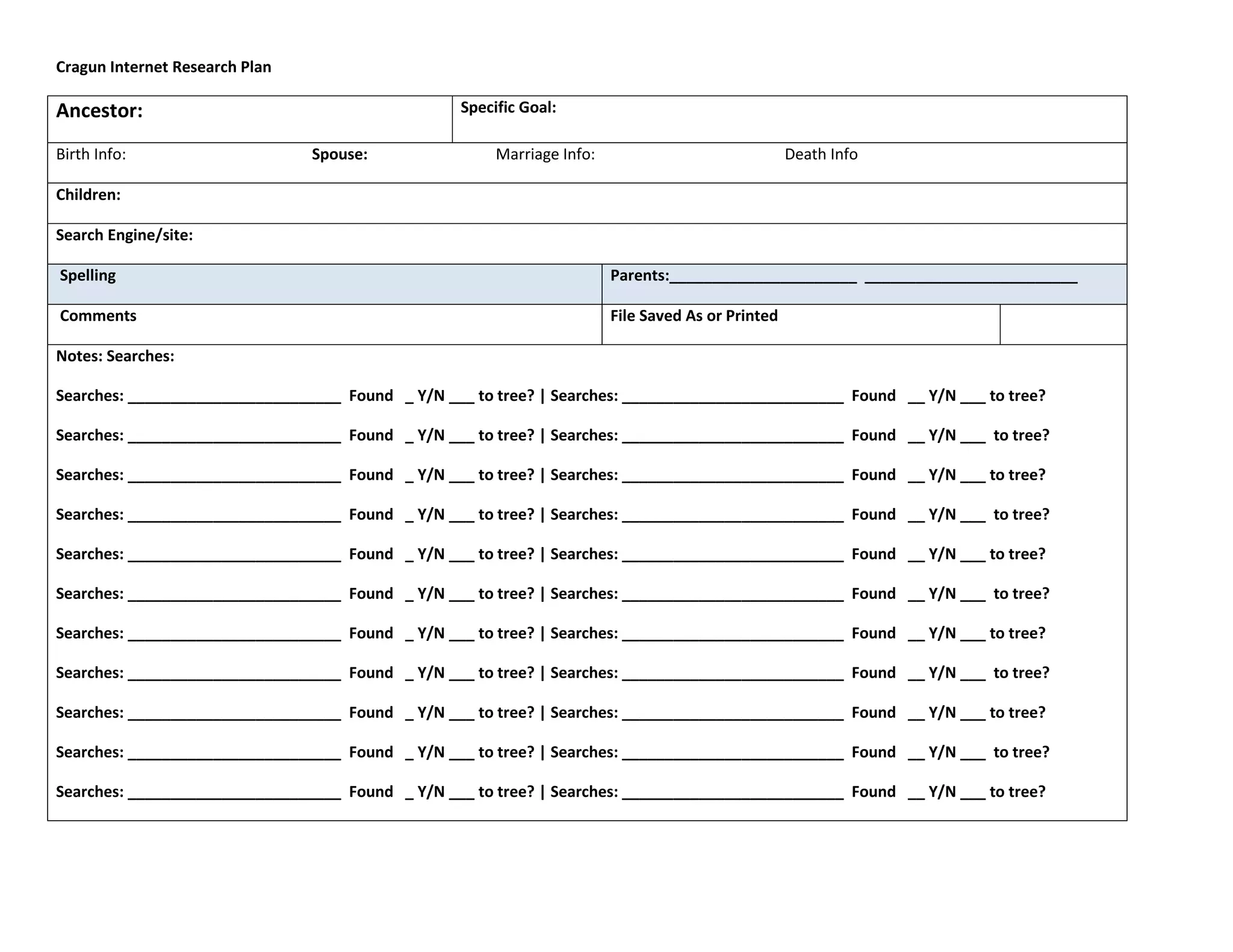
Task: Click the Children row
Action: (x=586, y=203)
